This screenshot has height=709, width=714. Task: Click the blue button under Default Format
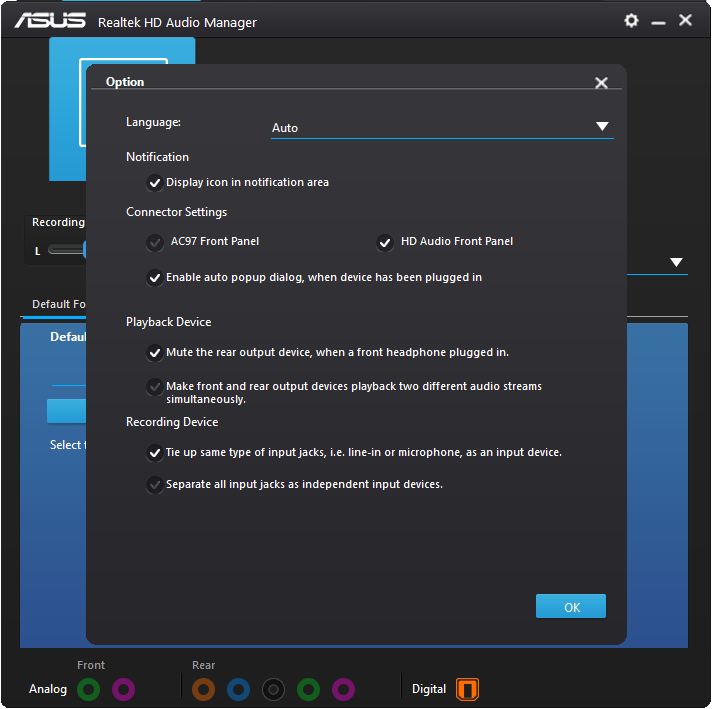[66, 411]
